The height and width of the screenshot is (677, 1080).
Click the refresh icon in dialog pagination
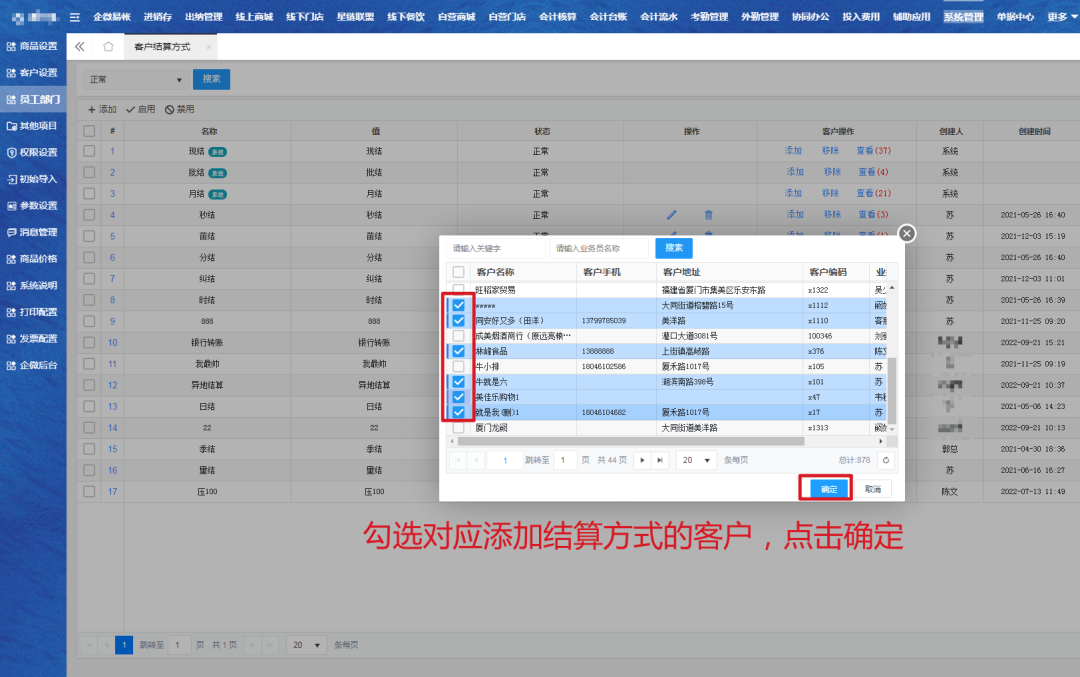[884, 460]
